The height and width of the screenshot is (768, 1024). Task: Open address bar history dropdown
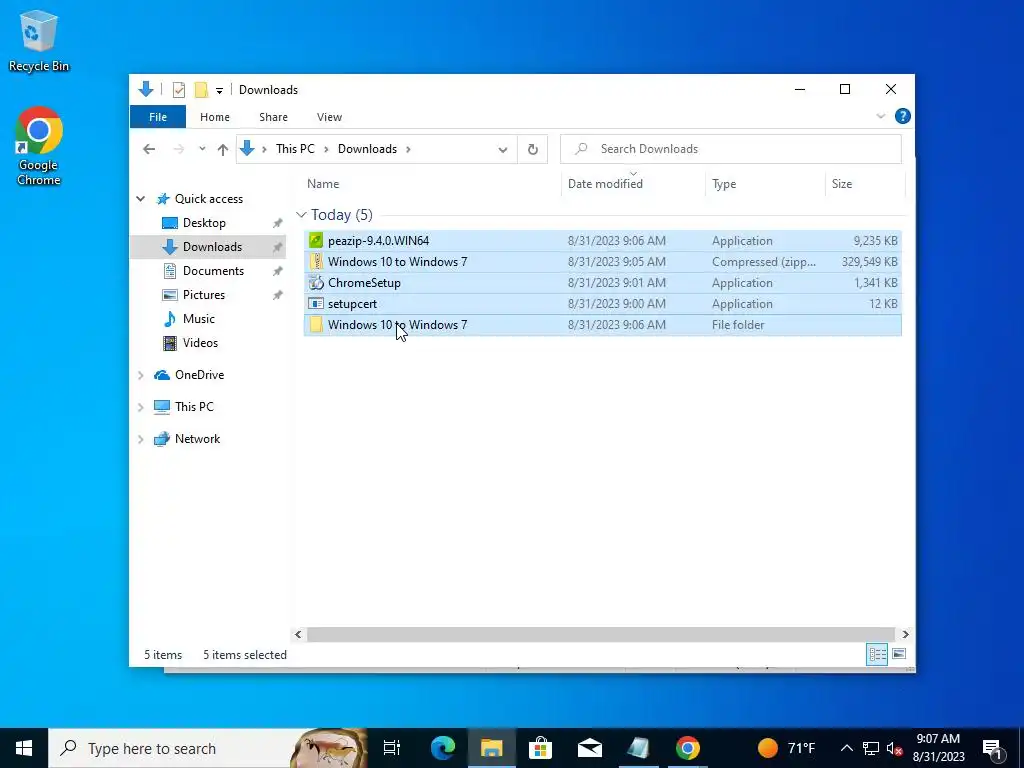tap(503, 150)
